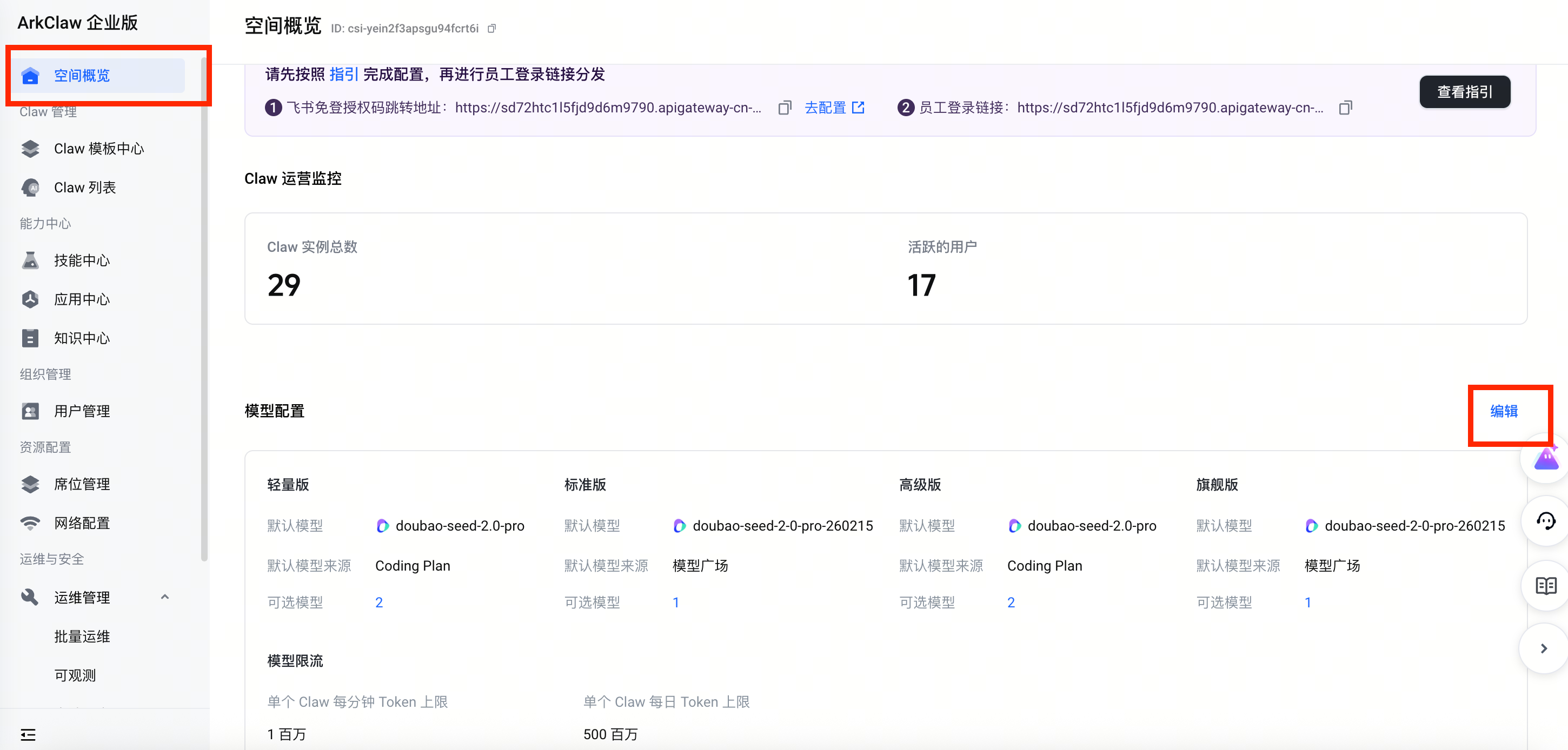The width and height of the screenshot is (1568, 750).
Task: Open the customer support headset icon
Action: 1546,521
